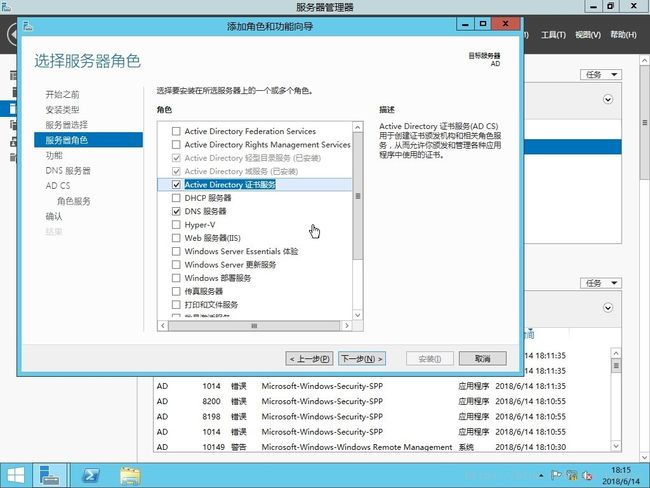650x488 pixels.
Task: Show hidden tray icons arrow
Action: tap(541, 476)
